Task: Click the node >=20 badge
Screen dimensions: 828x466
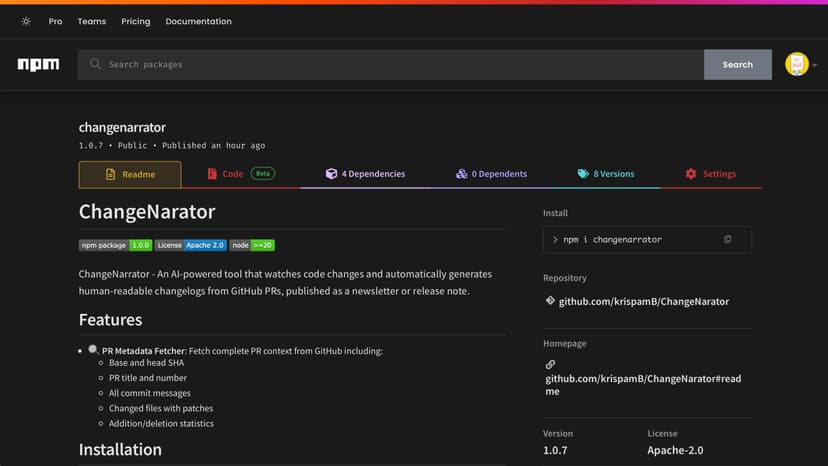Action: coord(252,245)
